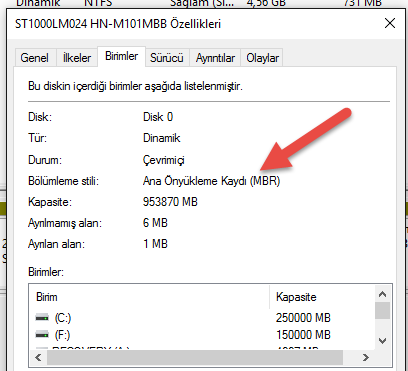Select the (C:) row label

pyautogui.click(x=63, y=318)
